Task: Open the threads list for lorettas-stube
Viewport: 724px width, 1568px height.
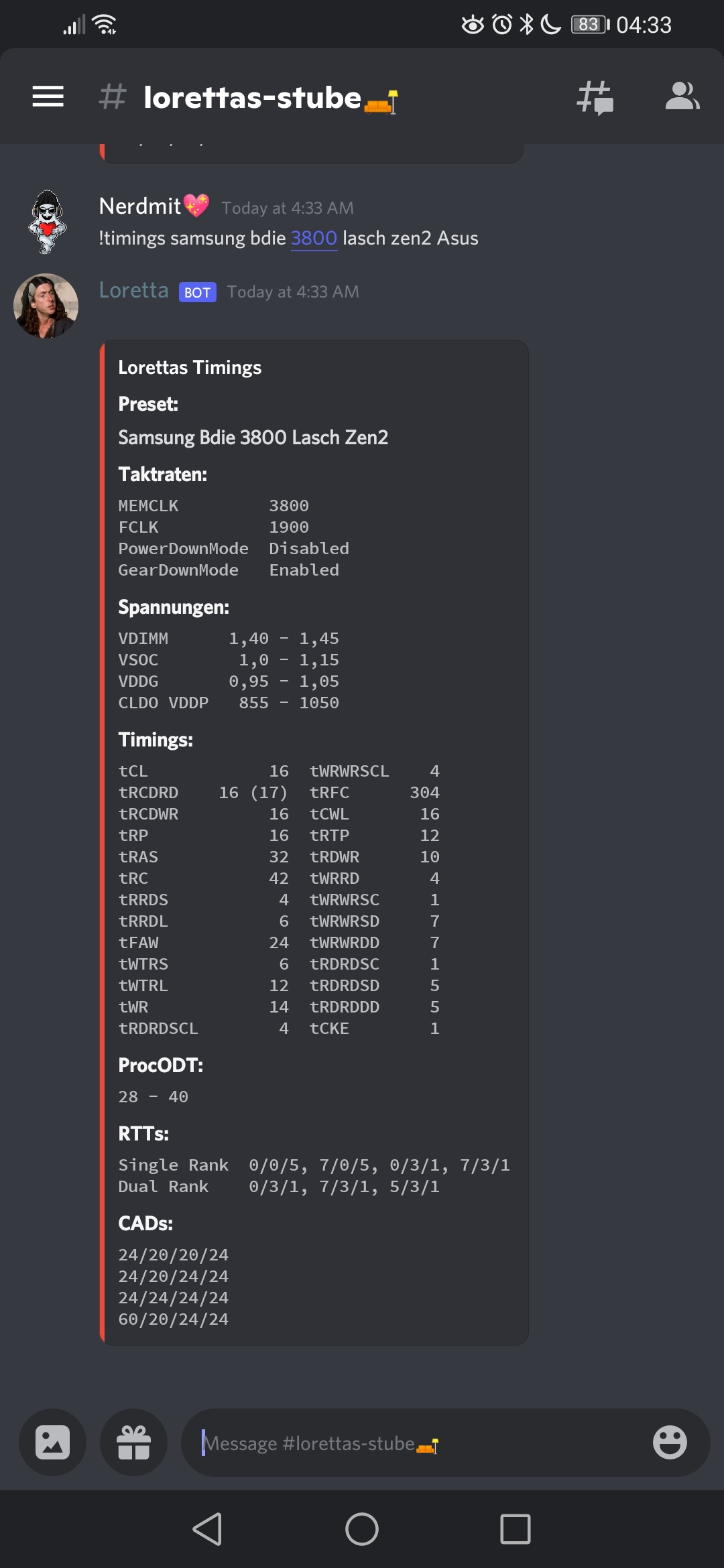Action: pyautogui.click(x=594, y=96)
